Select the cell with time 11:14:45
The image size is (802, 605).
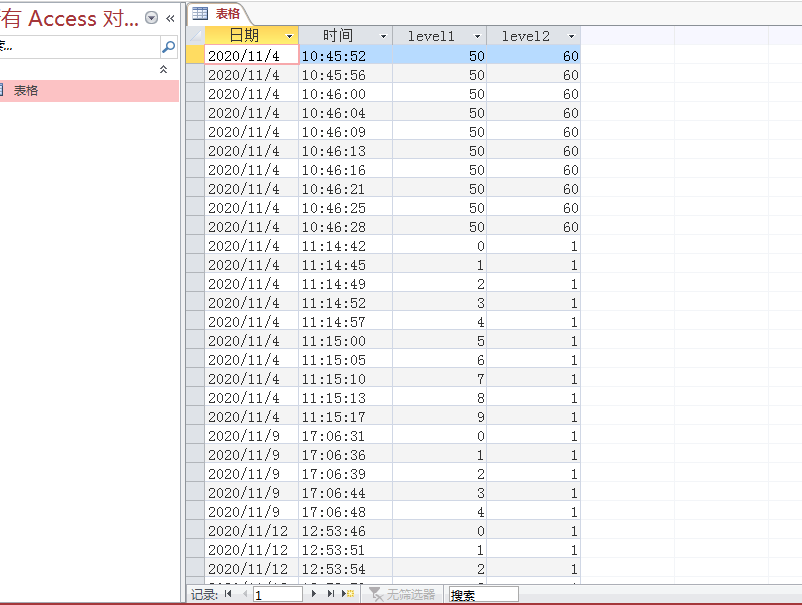(346, 264)
